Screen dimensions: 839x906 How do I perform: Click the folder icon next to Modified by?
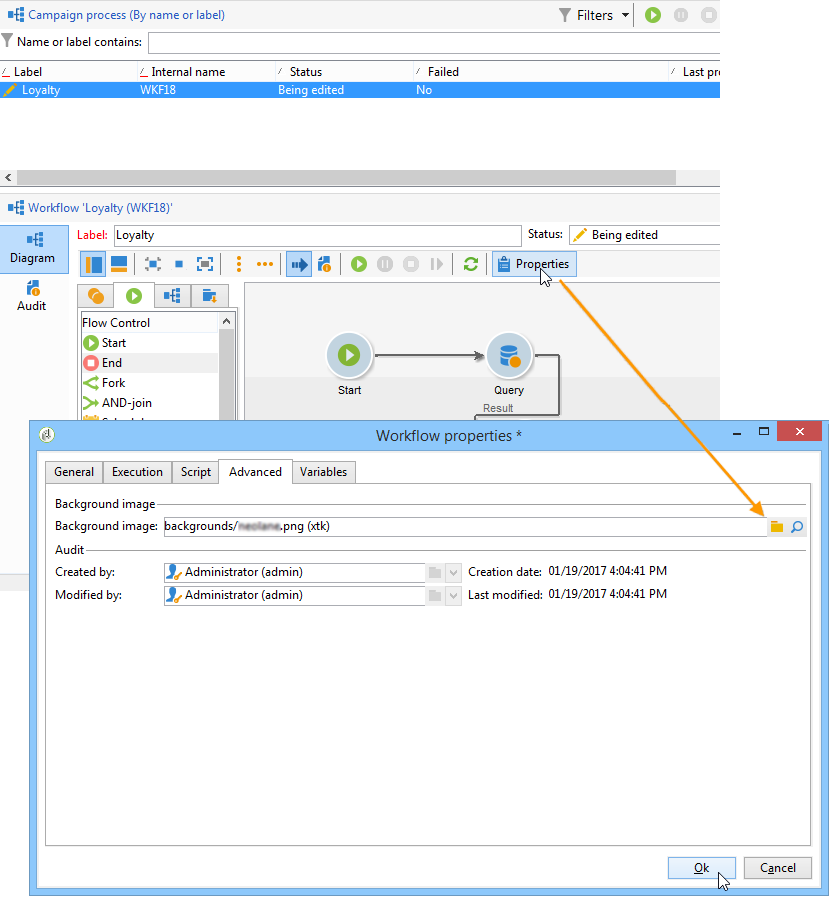click(435, 596)
